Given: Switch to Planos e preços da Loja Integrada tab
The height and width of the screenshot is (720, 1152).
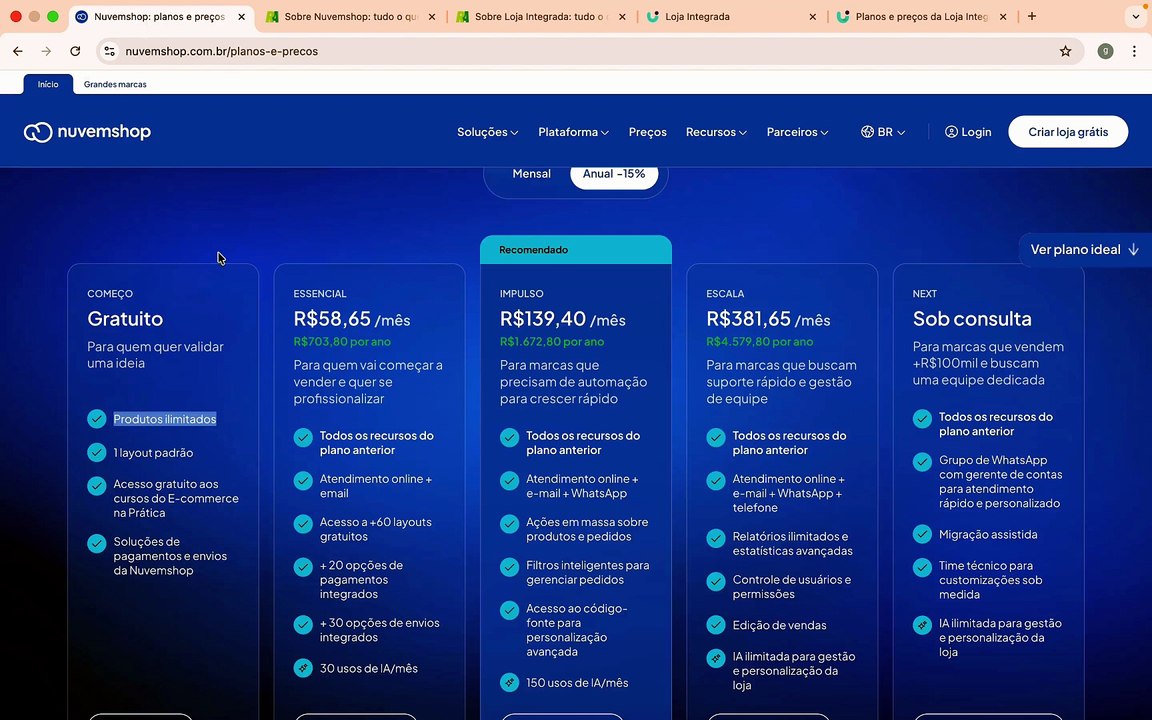Looking at the screenshot, I should [x=921, y=17].
